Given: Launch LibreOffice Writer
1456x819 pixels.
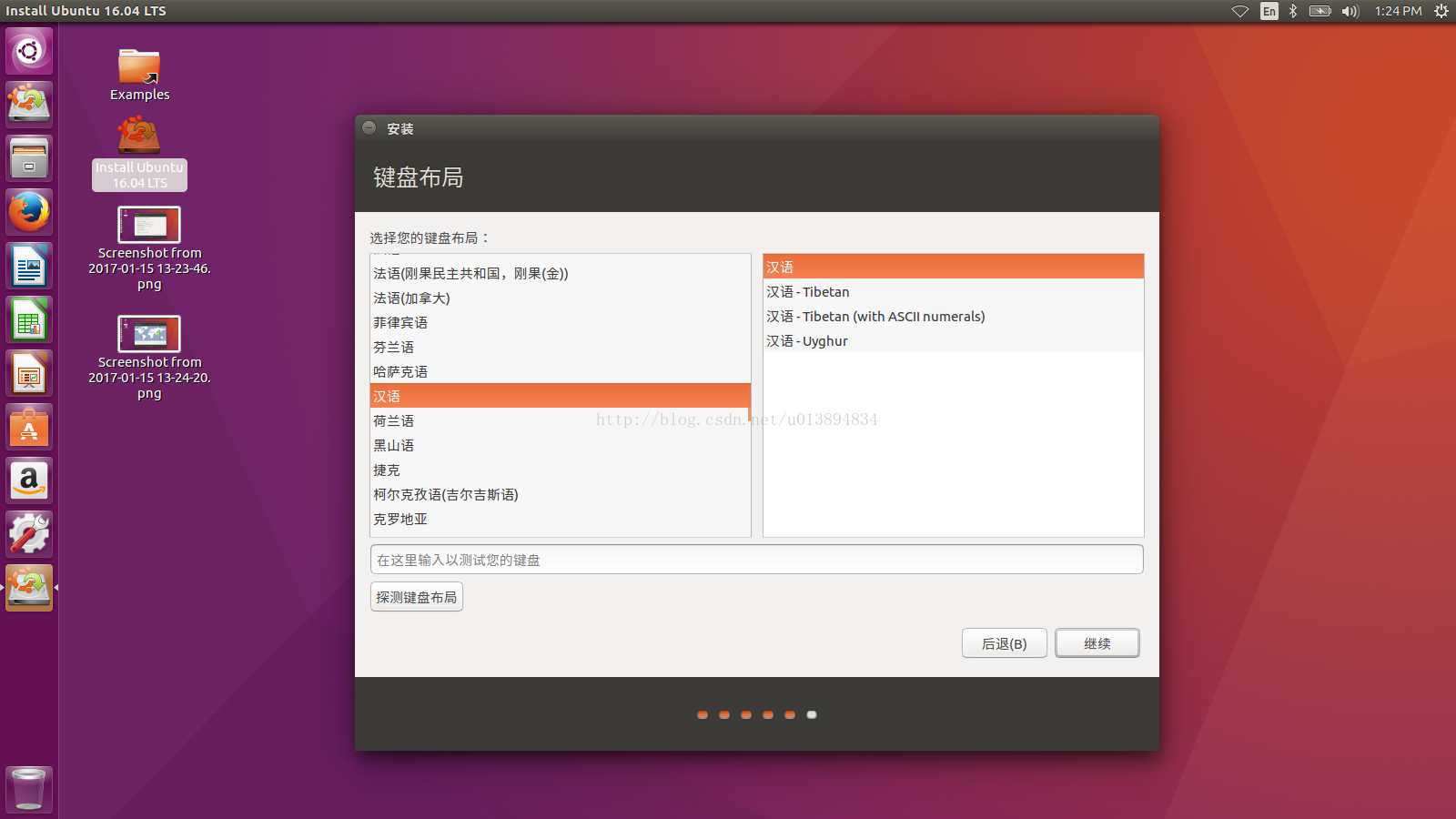Looking at the screenshot, I should 29,266.
